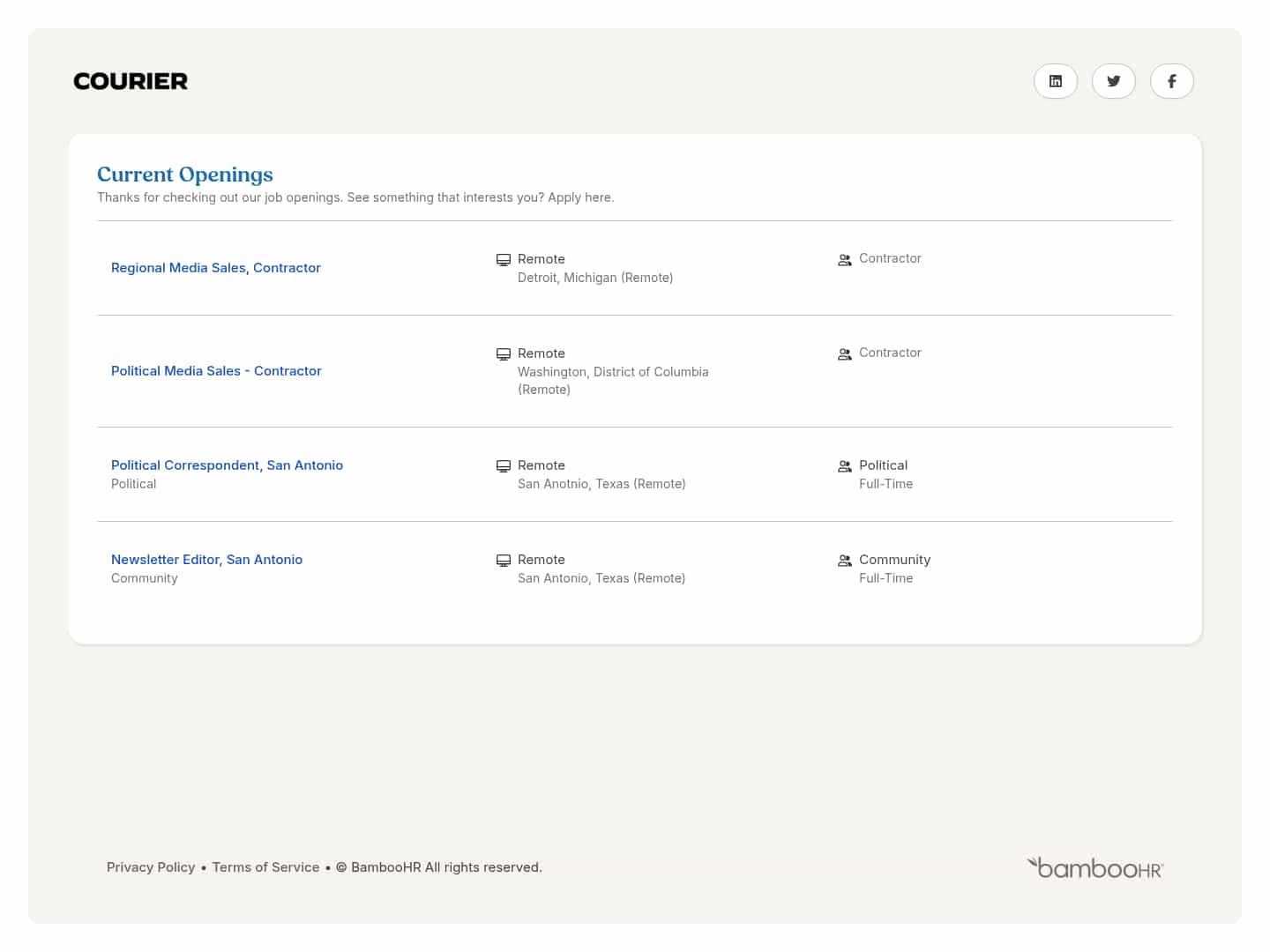
Task: Open the Terms of Service page
Action: click(x=265, y=866)
